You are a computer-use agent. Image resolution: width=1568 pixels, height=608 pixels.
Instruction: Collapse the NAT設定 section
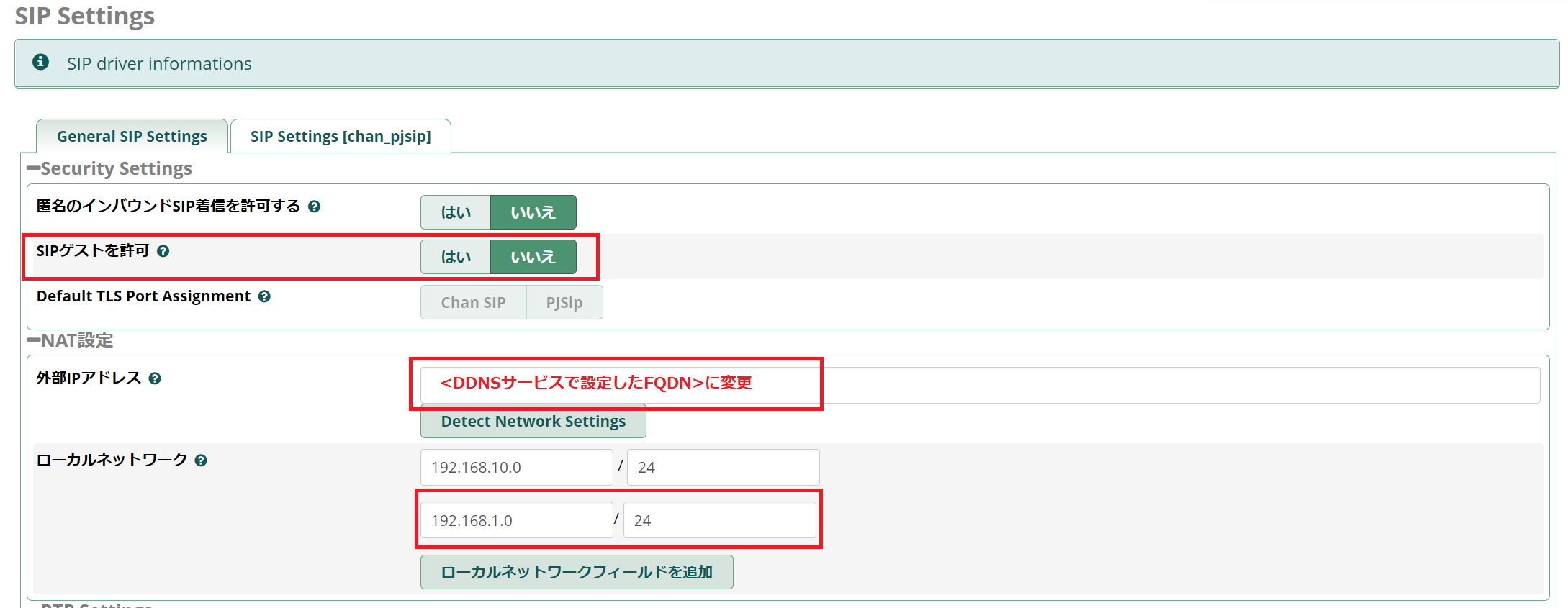pos(34,340)
